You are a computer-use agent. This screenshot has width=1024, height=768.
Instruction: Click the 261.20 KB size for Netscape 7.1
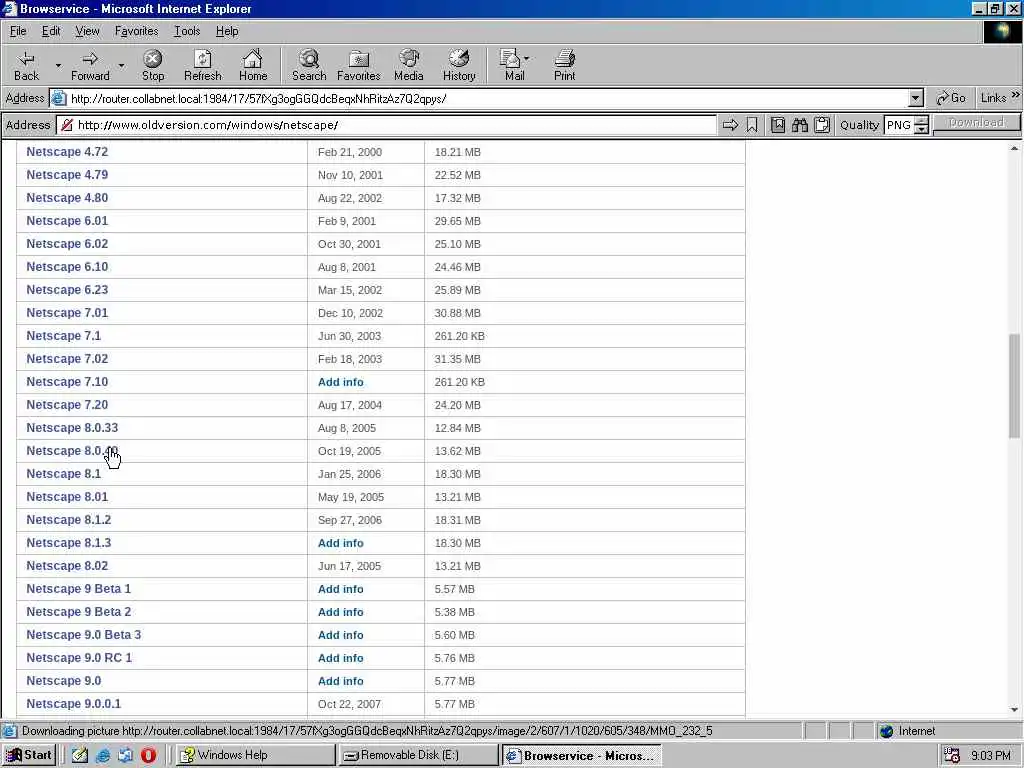tap(460, 336)
